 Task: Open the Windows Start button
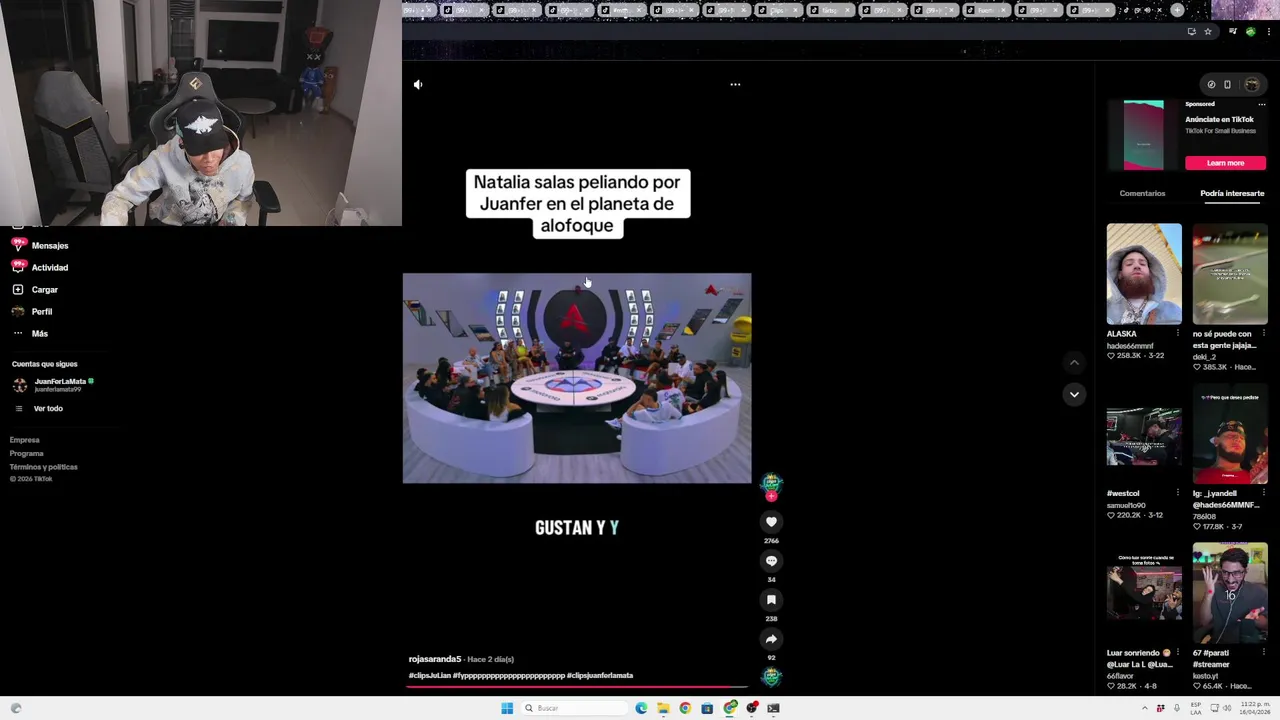tap(507, 708)
